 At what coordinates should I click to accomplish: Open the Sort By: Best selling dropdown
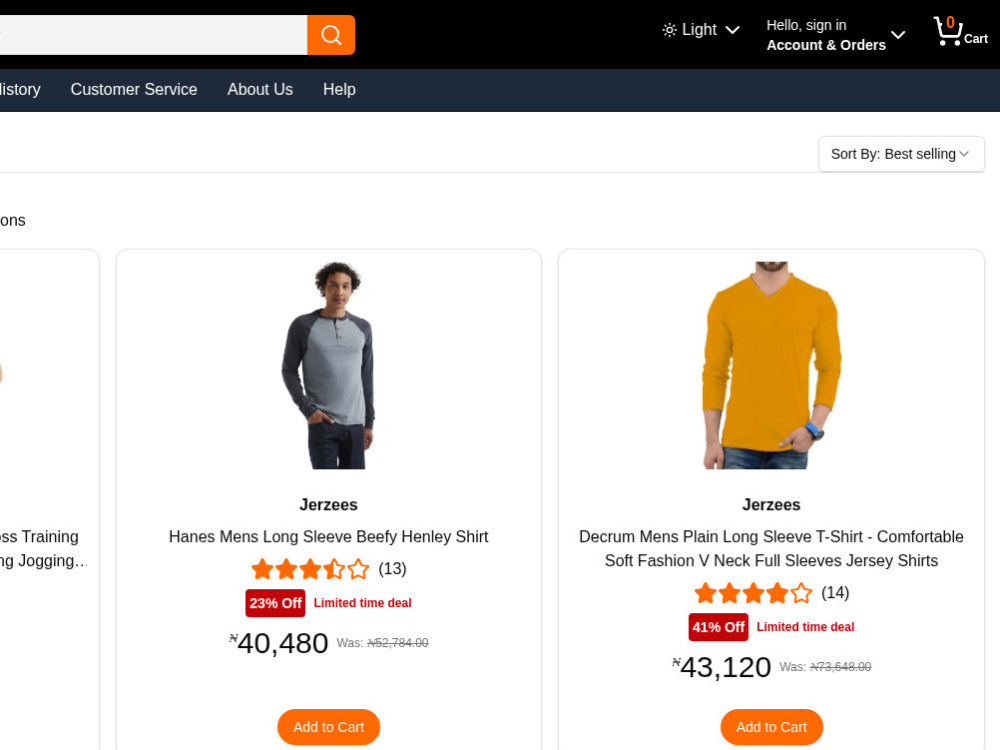coord(901,154)
